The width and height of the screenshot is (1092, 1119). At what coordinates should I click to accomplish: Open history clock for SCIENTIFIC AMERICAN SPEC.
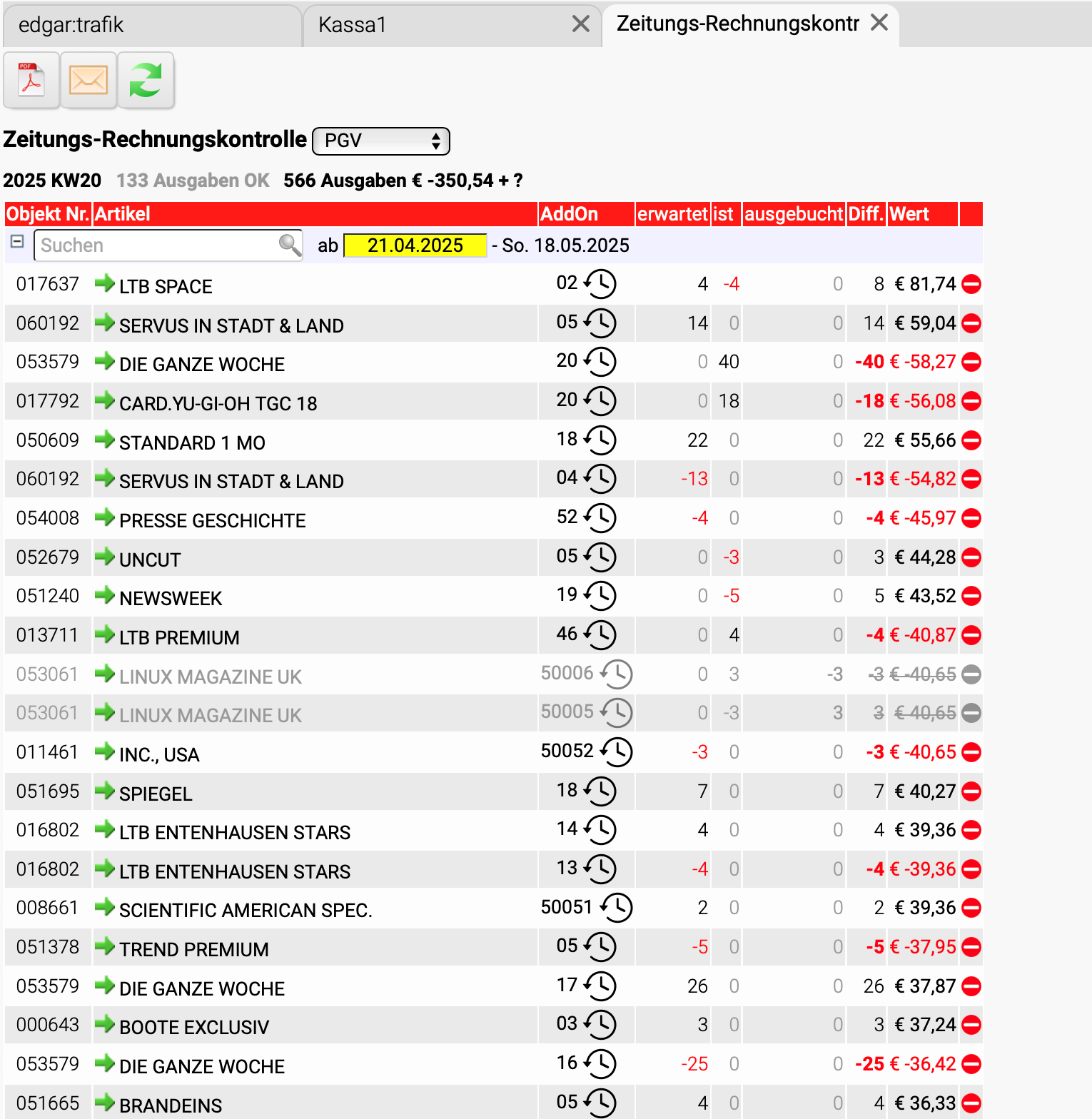[616, 908]
